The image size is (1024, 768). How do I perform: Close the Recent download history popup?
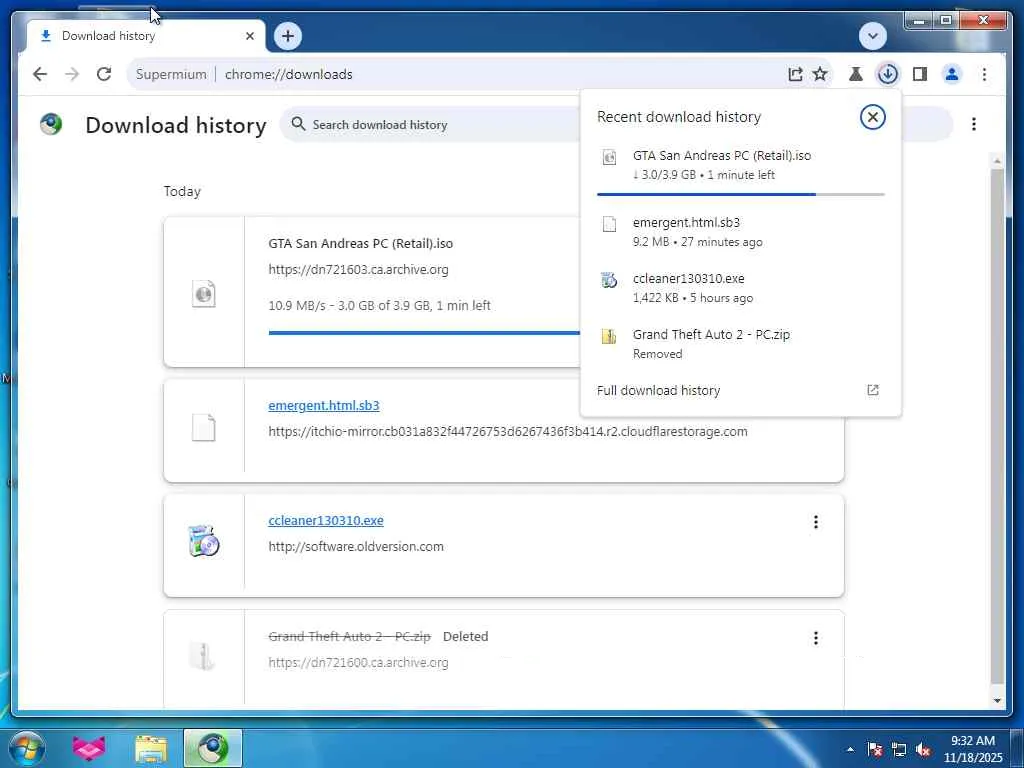872,117
